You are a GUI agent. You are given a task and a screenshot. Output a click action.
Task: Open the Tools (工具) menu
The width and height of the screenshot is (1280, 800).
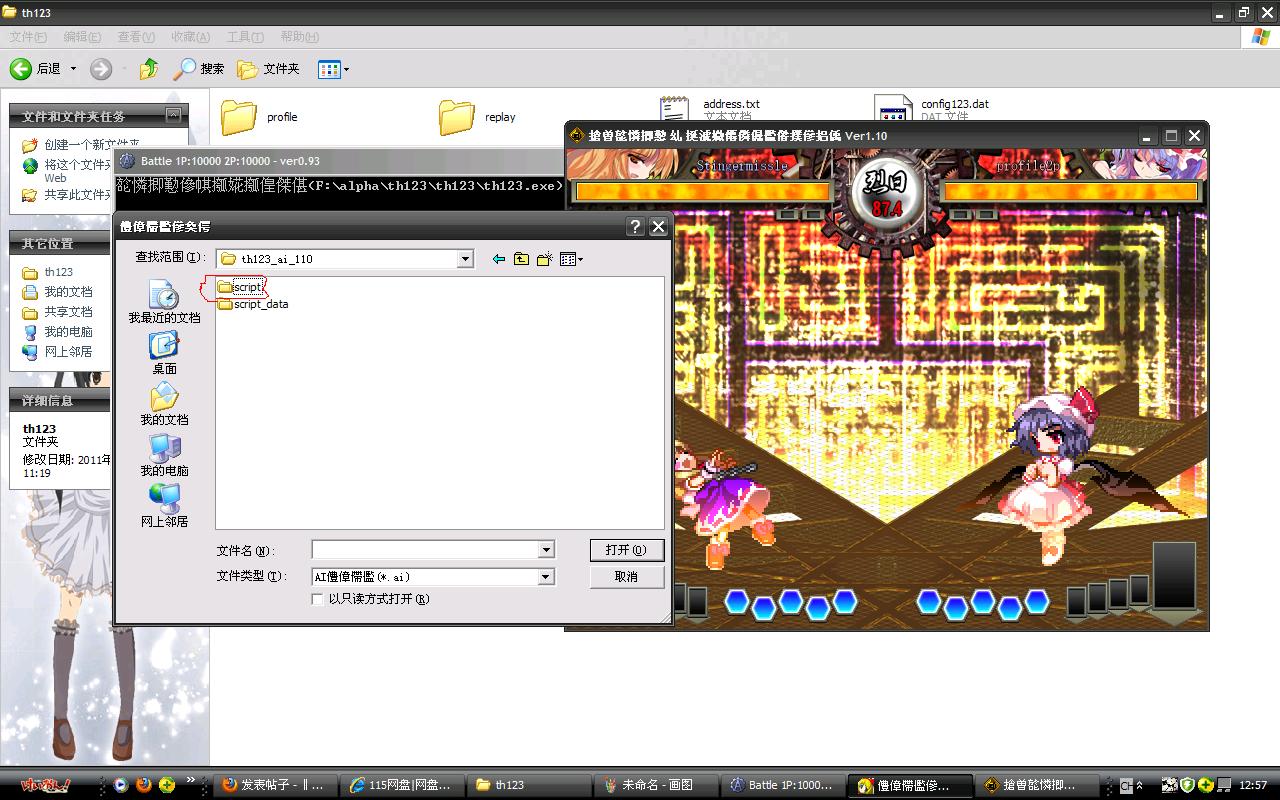tap(244, 37)
